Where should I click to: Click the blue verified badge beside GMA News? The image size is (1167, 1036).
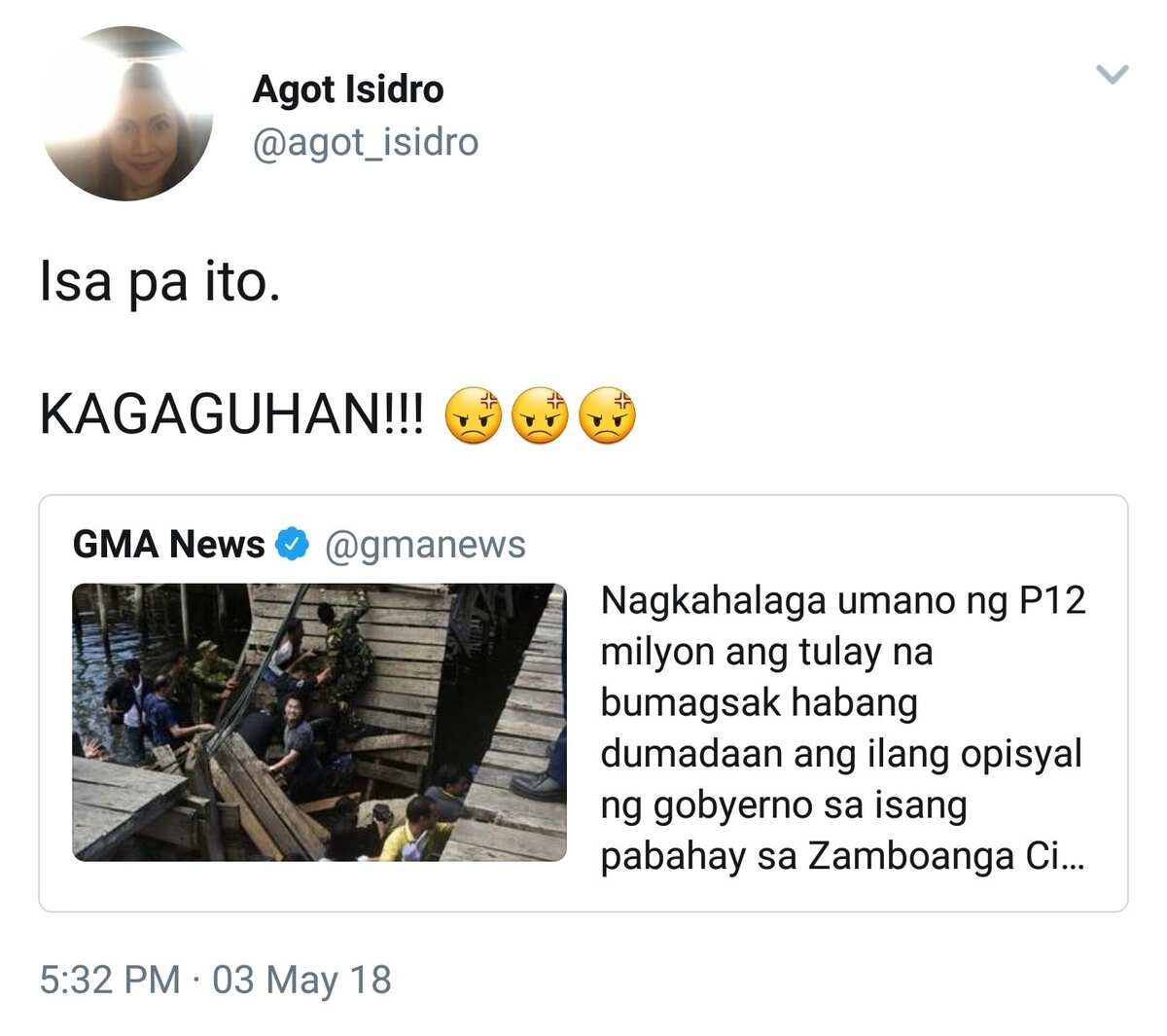[x=292, y=544]
